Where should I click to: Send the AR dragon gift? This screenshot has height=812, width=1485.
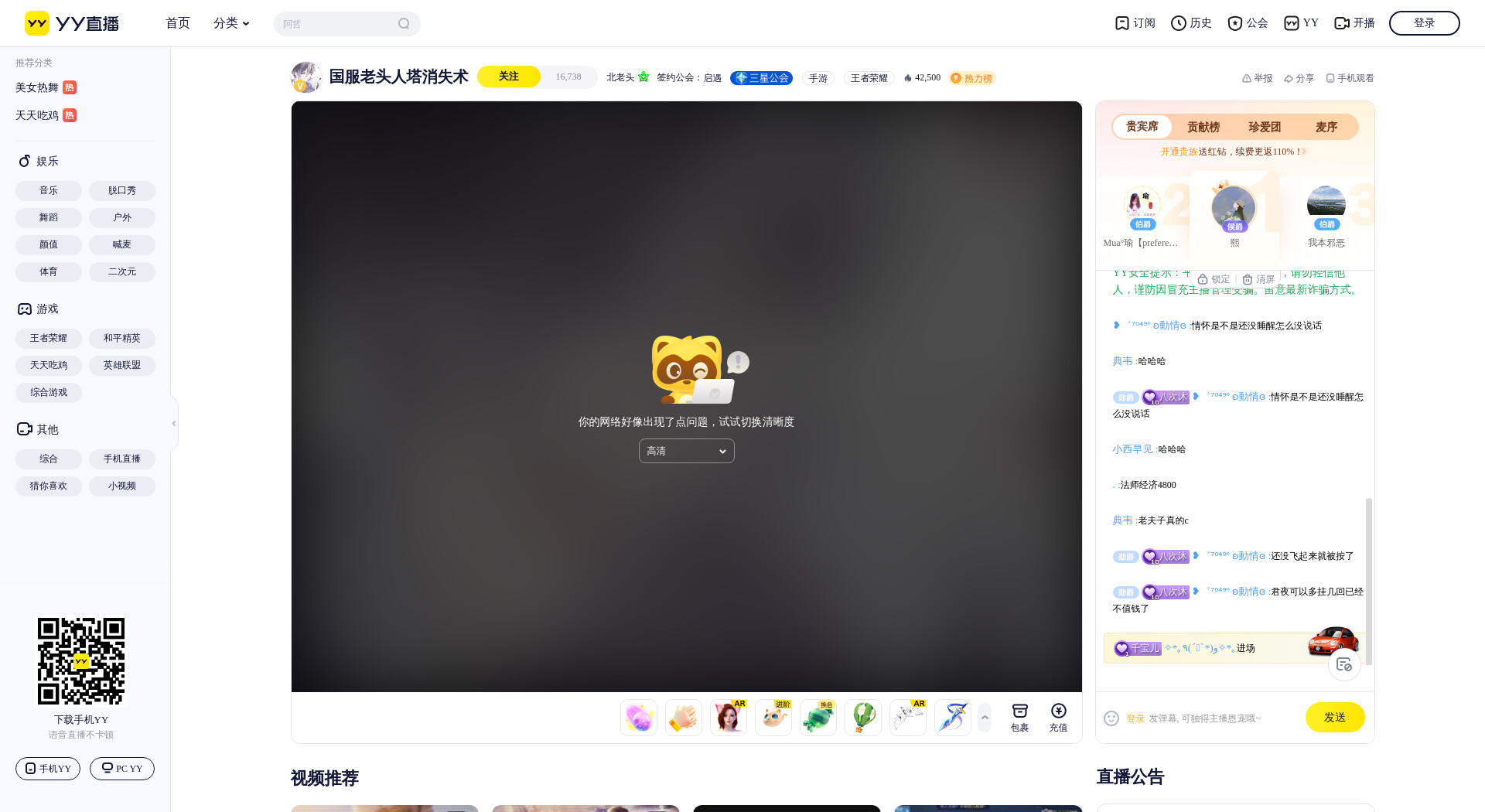[x=908, y=718]
